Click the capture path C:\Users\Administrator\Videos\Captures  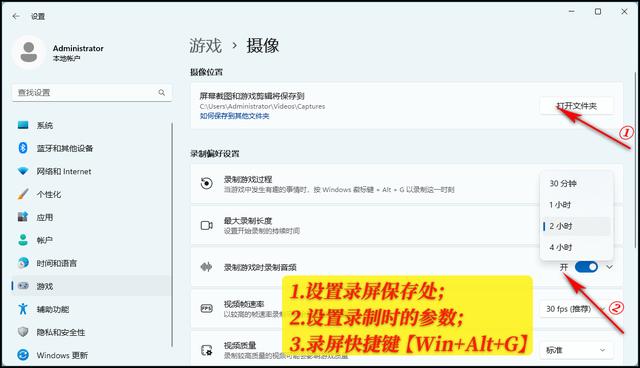point(262,106)
